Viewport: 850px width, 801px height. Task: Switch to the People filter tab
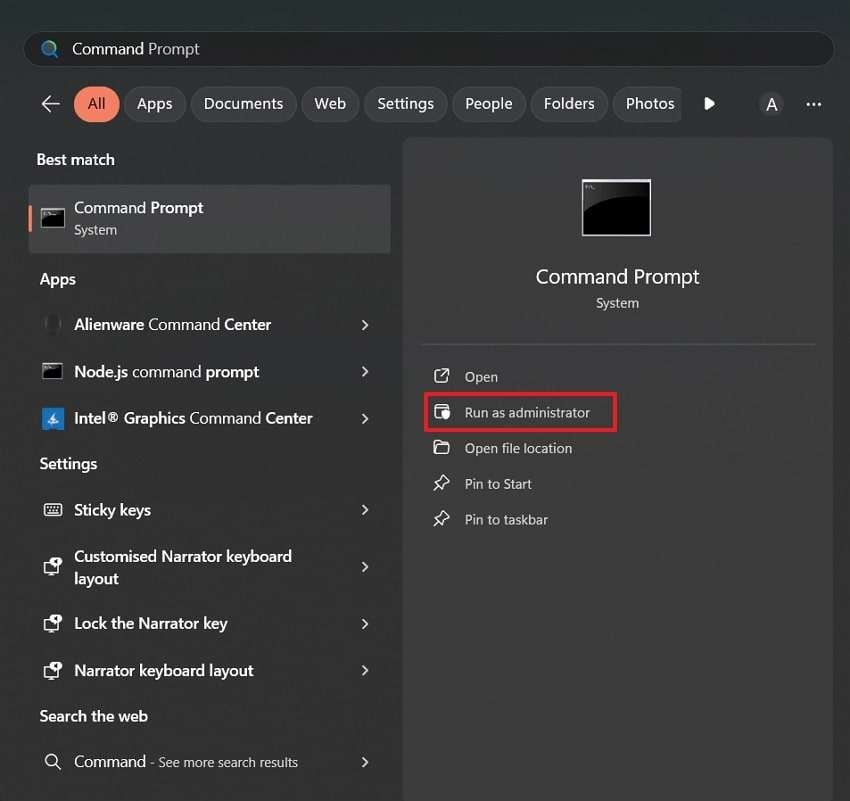pos(488,104)
